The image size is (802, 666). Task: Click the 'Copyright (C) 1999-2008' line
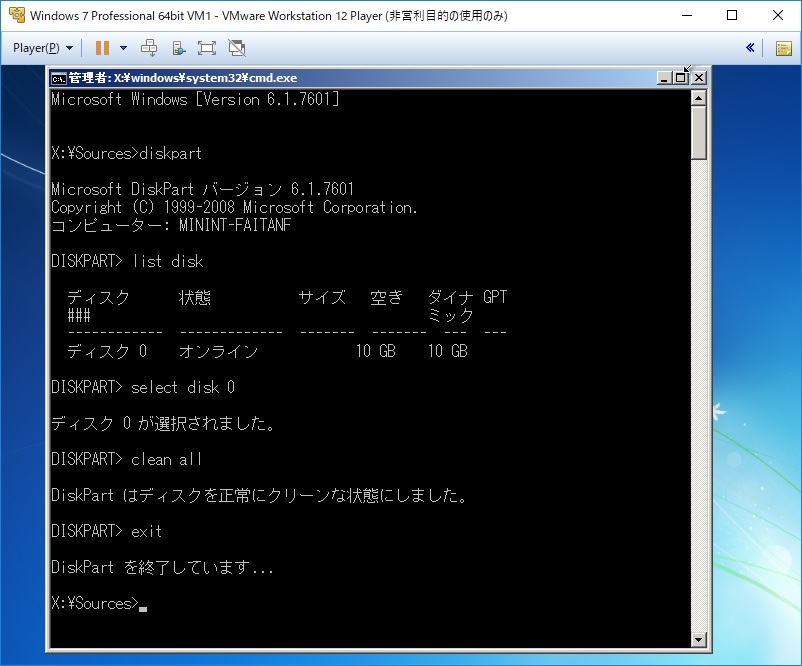pos(234,207)
